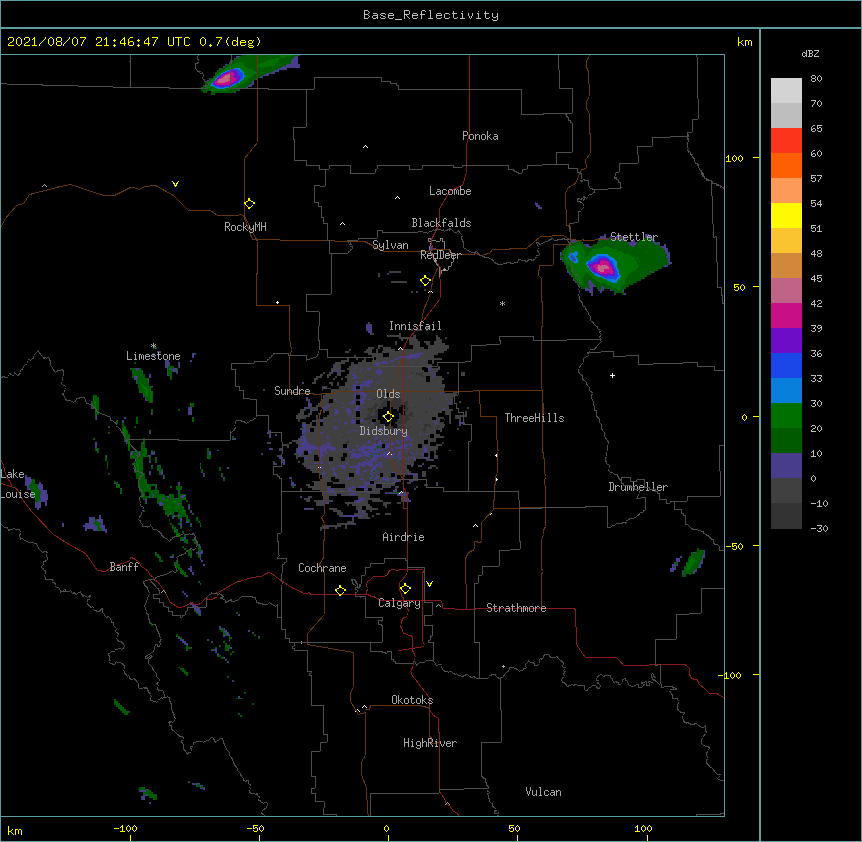
Task: Click the red 65 dBZ legend swatch
Action: pos(786,141)
